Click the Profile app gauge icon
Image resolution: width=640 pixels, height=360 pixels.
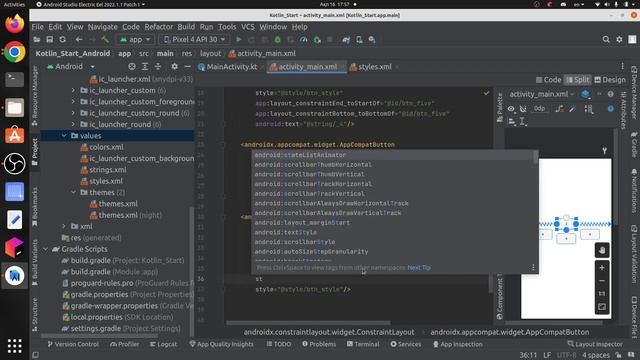pyautogui.click(x=303, y=40)
